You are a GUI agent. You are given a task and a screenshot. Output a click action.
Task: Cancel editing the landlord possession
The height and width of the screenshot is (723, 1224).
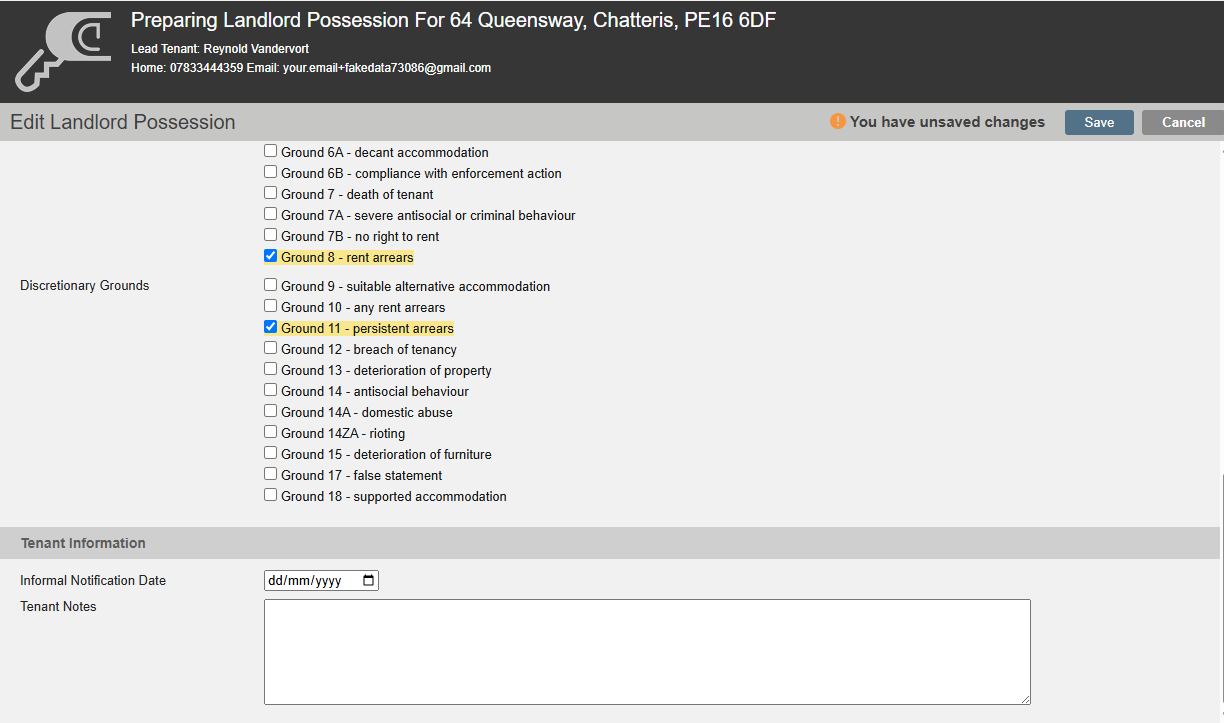click(x=1183, y=122)
